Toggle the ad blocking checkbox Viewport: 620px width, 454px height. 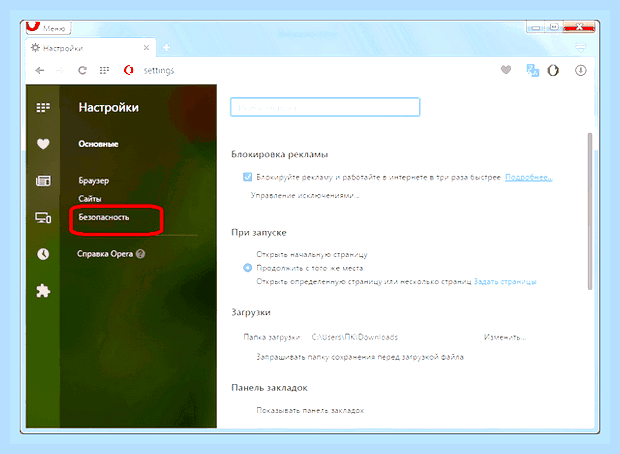[248, 177]
